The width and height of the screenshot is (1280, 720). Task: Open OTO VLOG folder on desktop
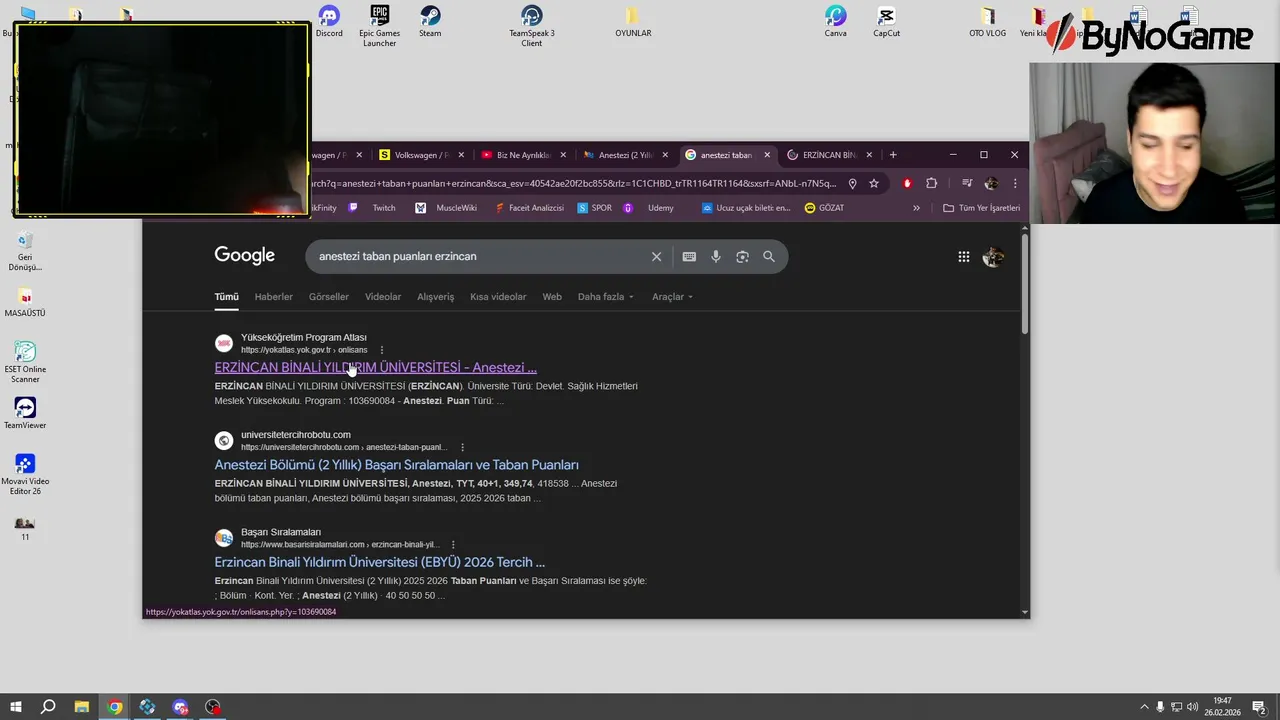pyautogui.click(x=988, y=21)
